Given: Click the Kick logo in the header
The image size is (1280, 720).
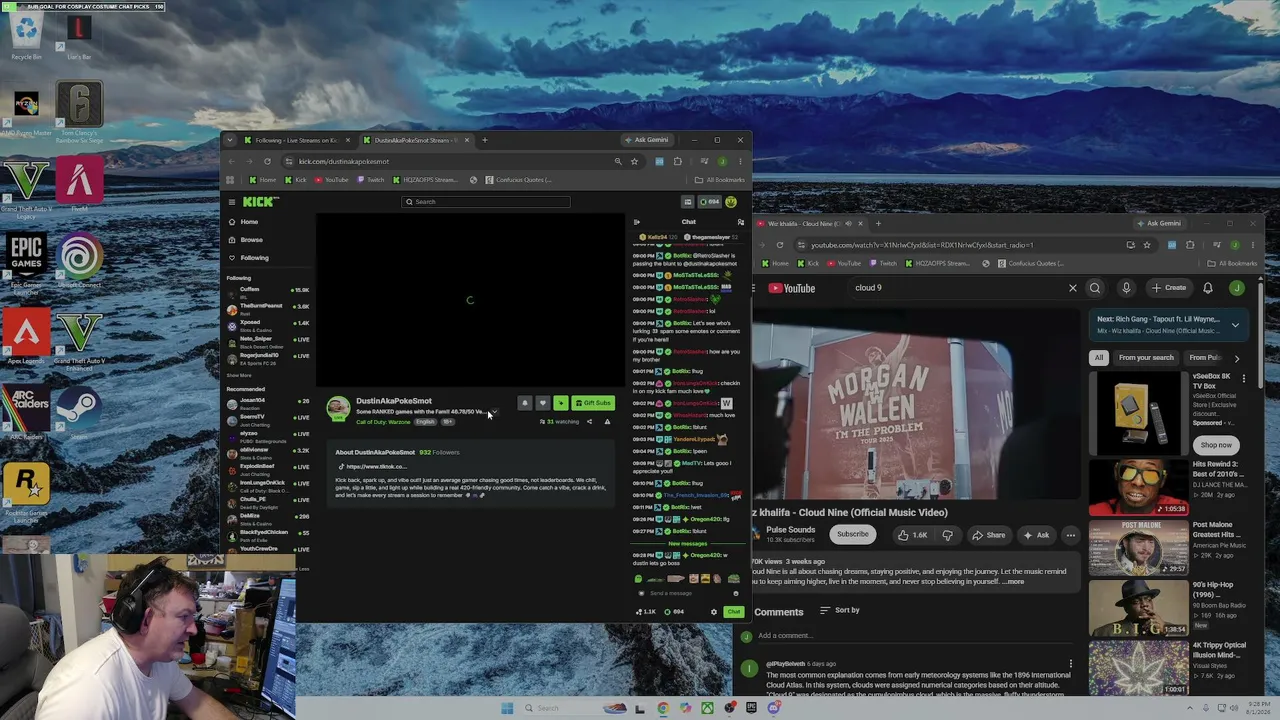Looking at the screenshot, I should pyautogui.click(x=260, y=202).
